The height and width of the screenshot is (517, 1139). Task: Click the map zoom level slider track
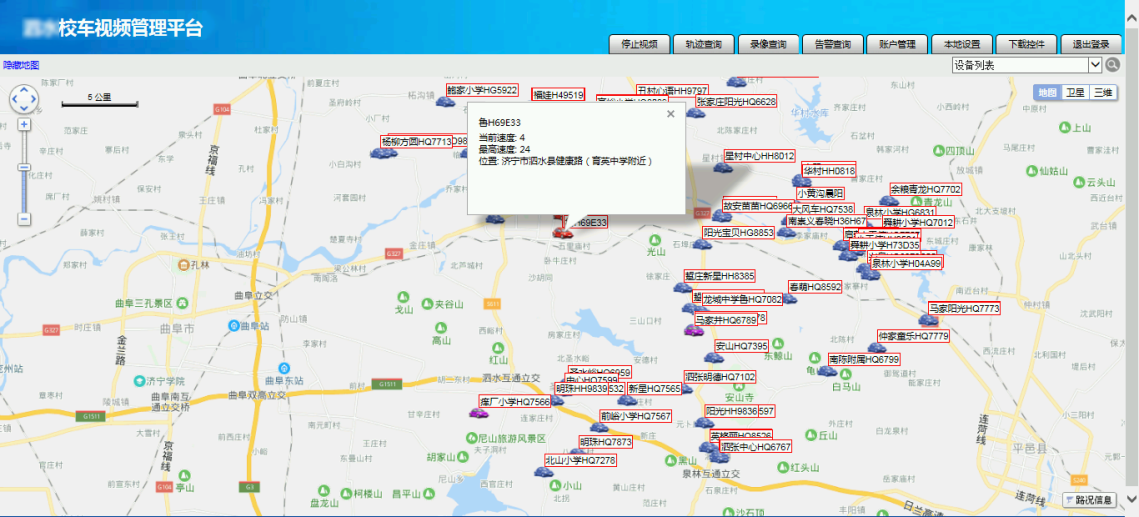24,171
